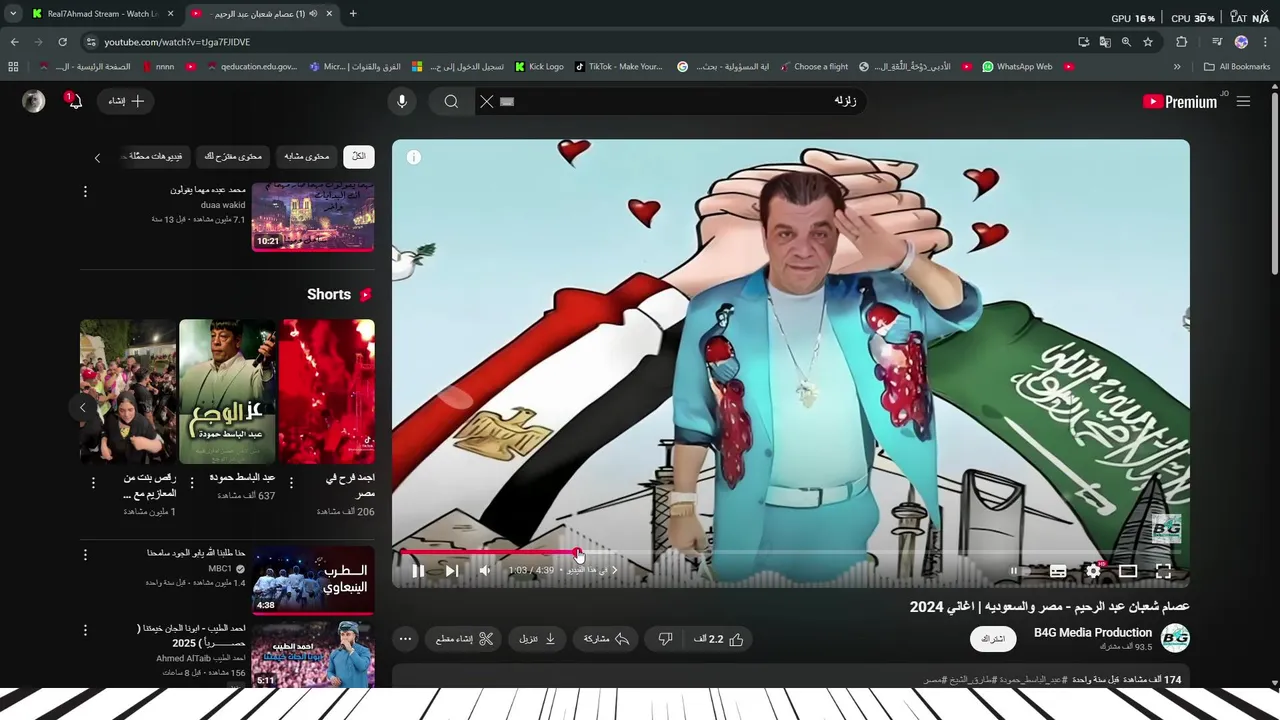Enter full screen with the fullscreen icon

(1163, 571)
